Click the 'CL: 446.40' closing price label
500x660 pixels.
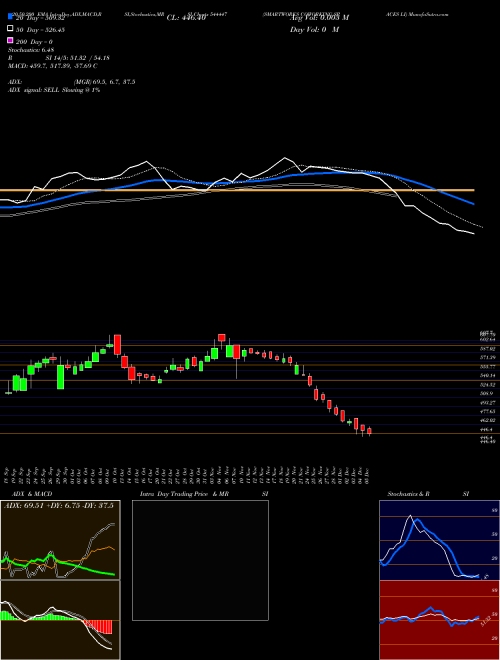click(186, 18)
